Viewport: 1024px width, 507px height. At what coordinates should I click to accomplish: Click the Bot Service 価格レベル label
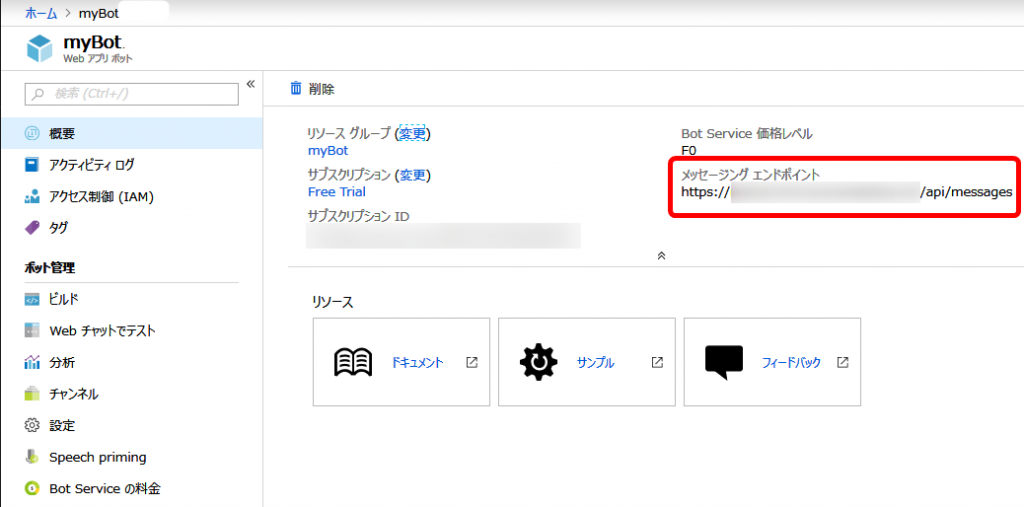pyautogui.click(x=747, y=134)
